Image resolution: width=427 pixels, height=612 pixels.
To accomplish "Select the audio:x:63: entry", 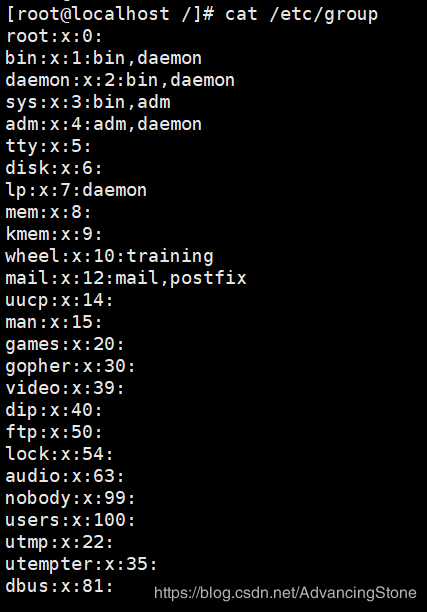I will tap(65, 476).
